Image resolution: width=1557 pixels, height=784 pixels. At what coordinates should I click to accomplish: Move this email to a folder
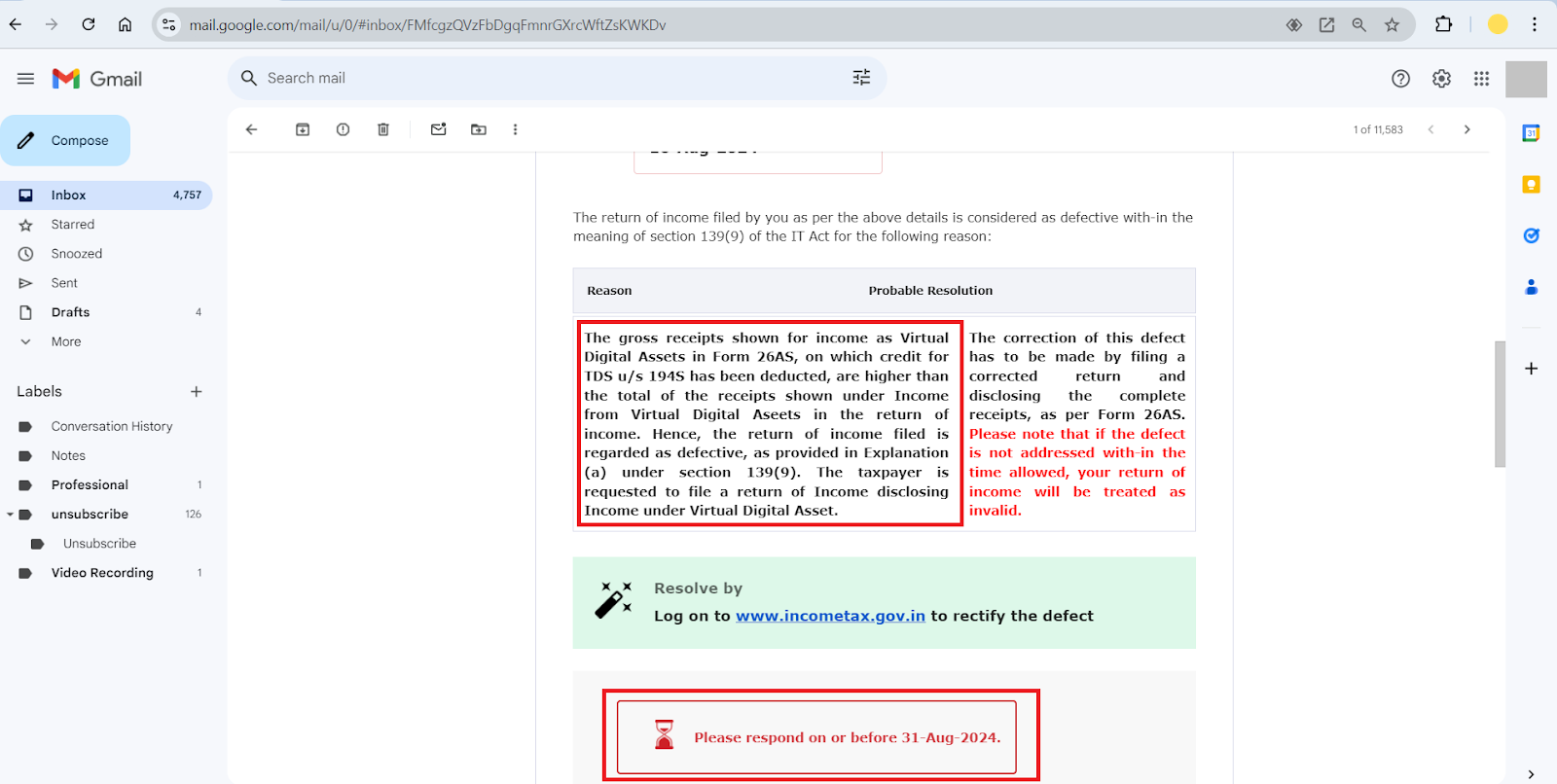pyautogui.click(x=479, y=129)
